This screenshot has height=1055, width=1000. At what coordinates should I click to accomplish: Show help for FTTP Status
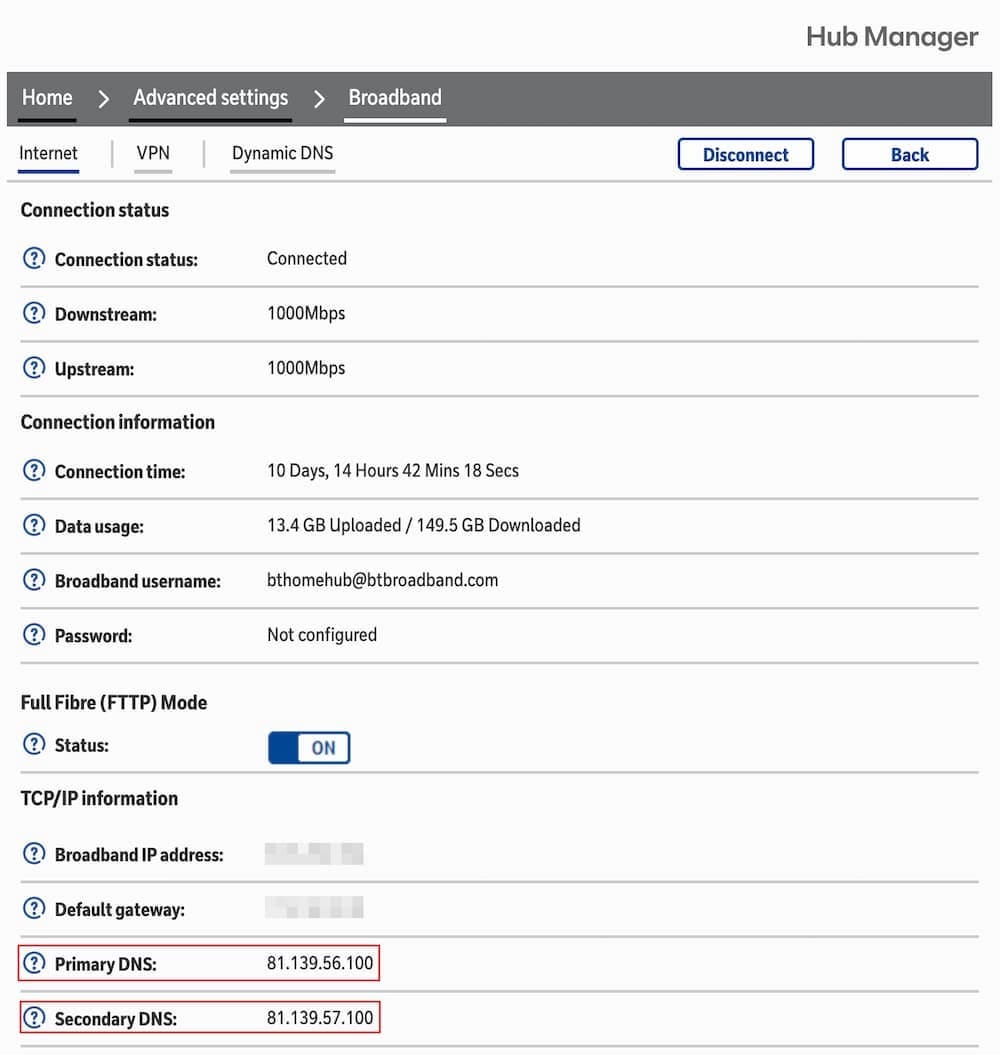click(34, 745)
